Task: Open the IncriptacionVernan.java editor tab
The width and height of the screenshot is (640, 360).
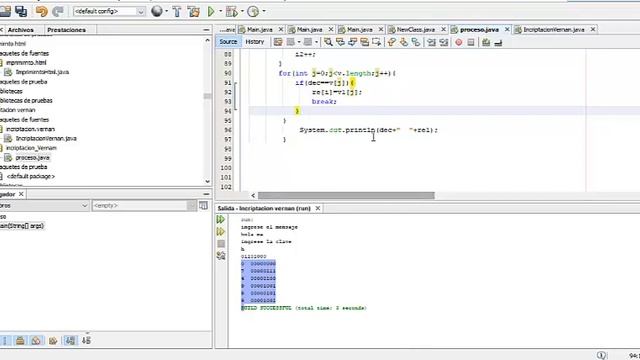Action: [553, 29]
